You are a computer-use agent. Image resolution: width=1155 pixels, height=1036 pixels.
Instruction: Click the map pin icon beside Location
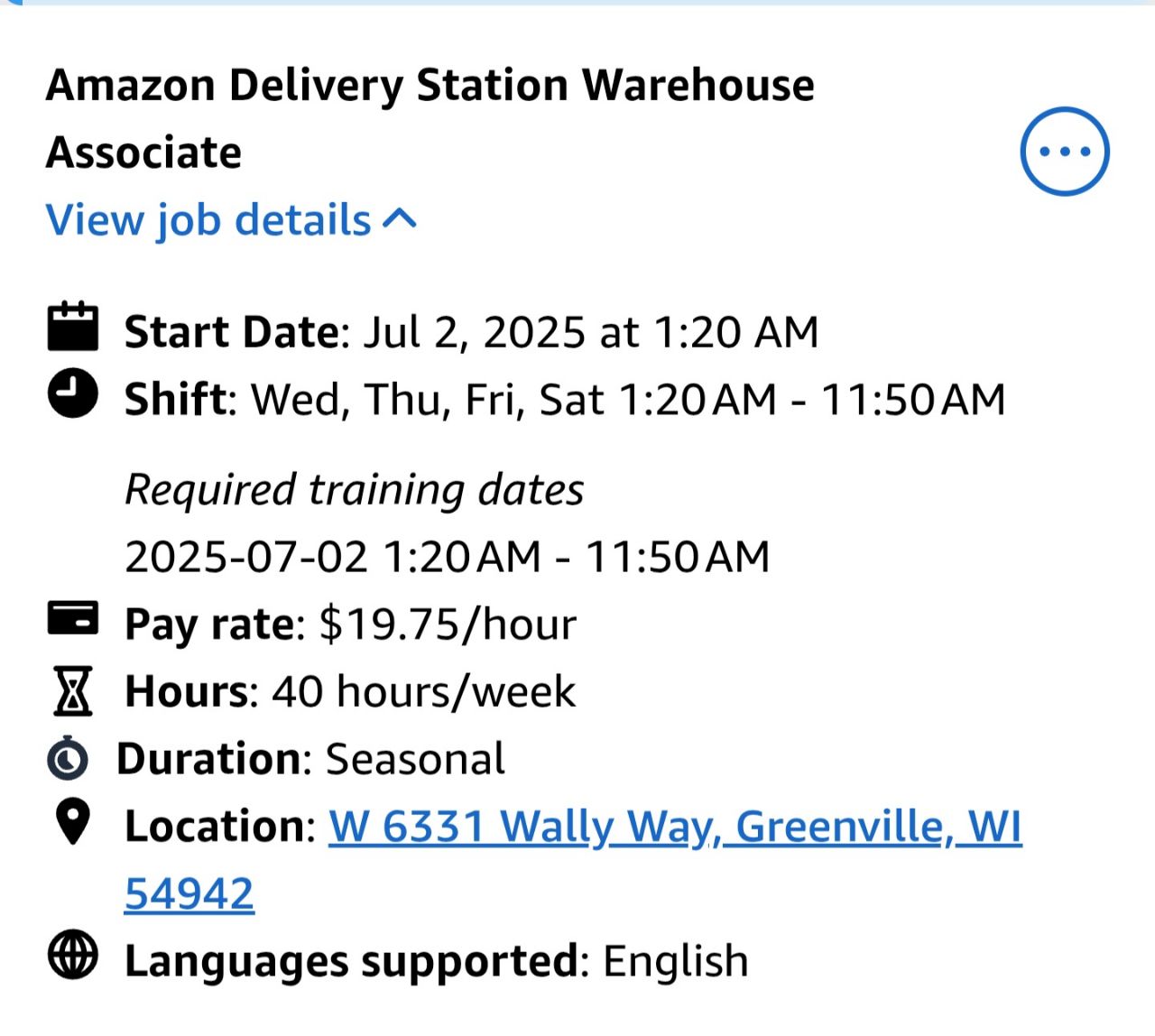pyautogui.click(x=72, y=822)
